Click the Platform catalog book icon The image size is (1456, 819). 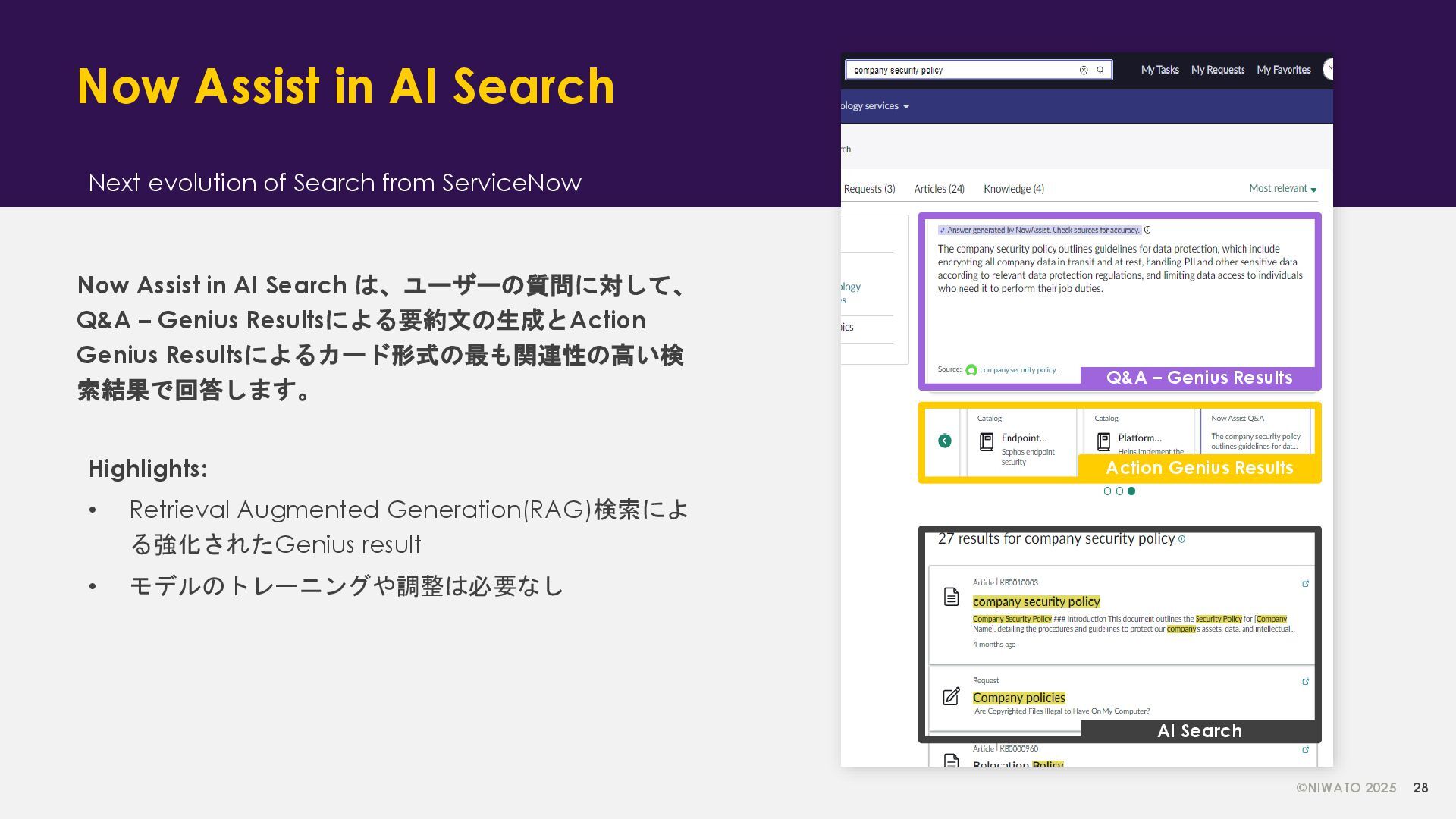click(x=1103, y=442)
